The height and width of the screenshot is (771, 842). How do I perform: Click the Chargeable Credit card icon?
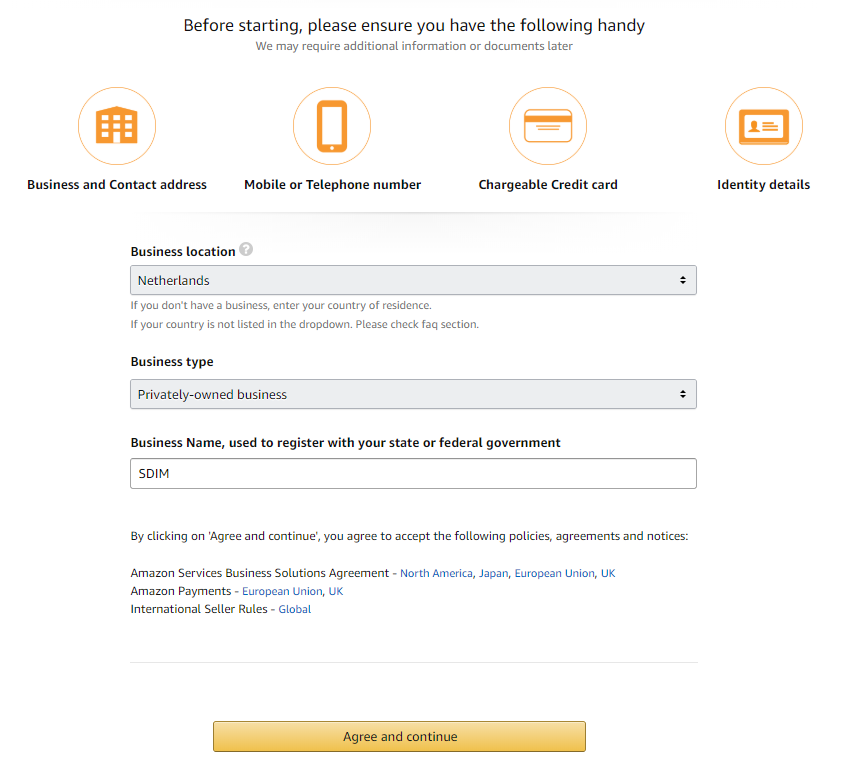[548, 126]
